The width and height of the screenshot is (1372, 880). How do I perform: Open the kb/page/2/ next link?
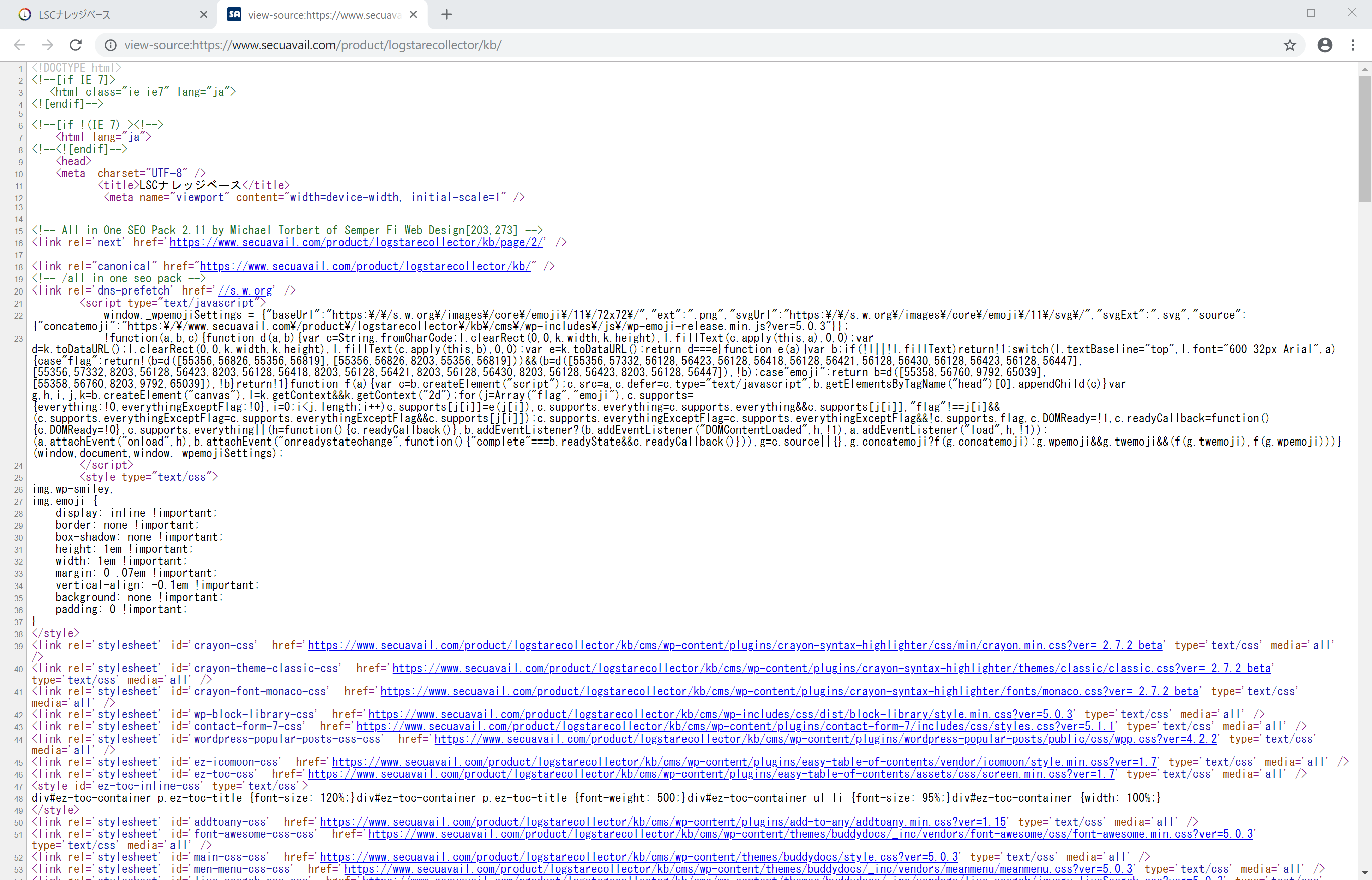[x=357, y=242]
